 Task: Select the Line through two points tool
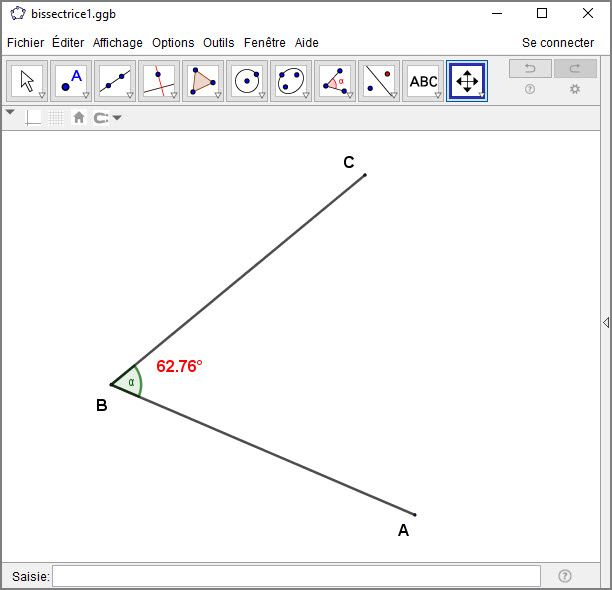[115, 81]
